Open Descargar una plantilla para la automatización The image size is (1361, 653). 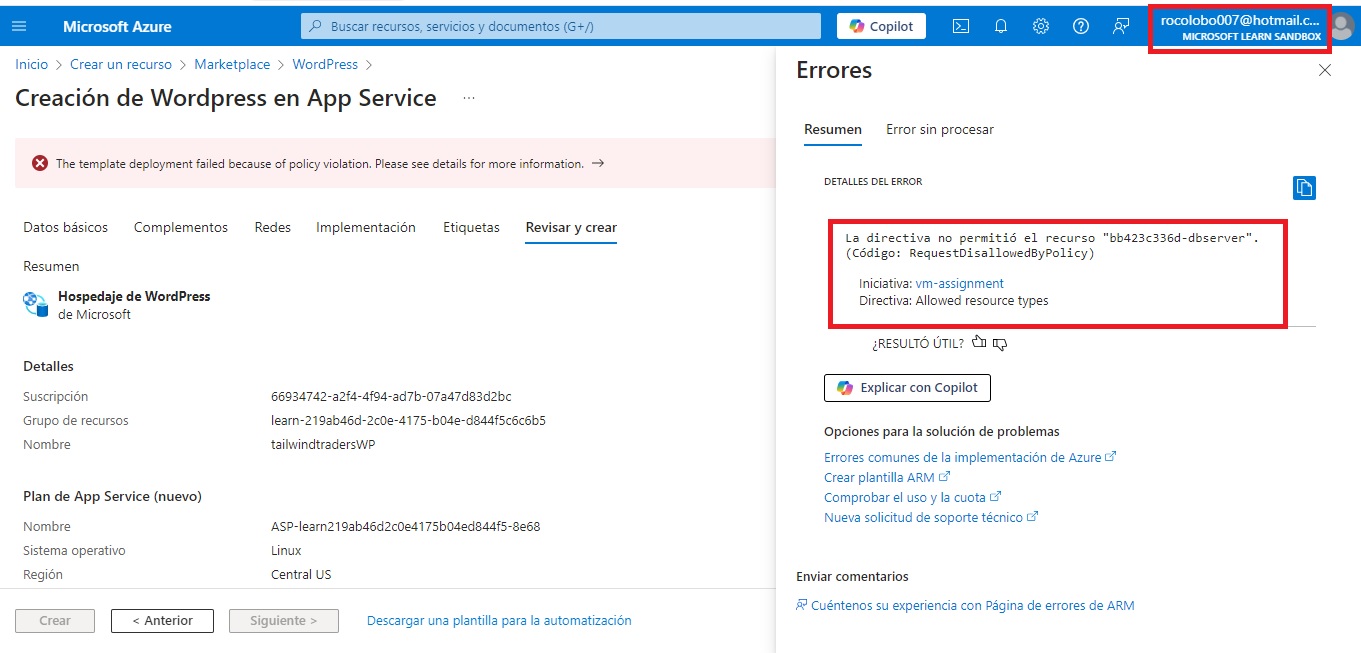click(499, 620)
